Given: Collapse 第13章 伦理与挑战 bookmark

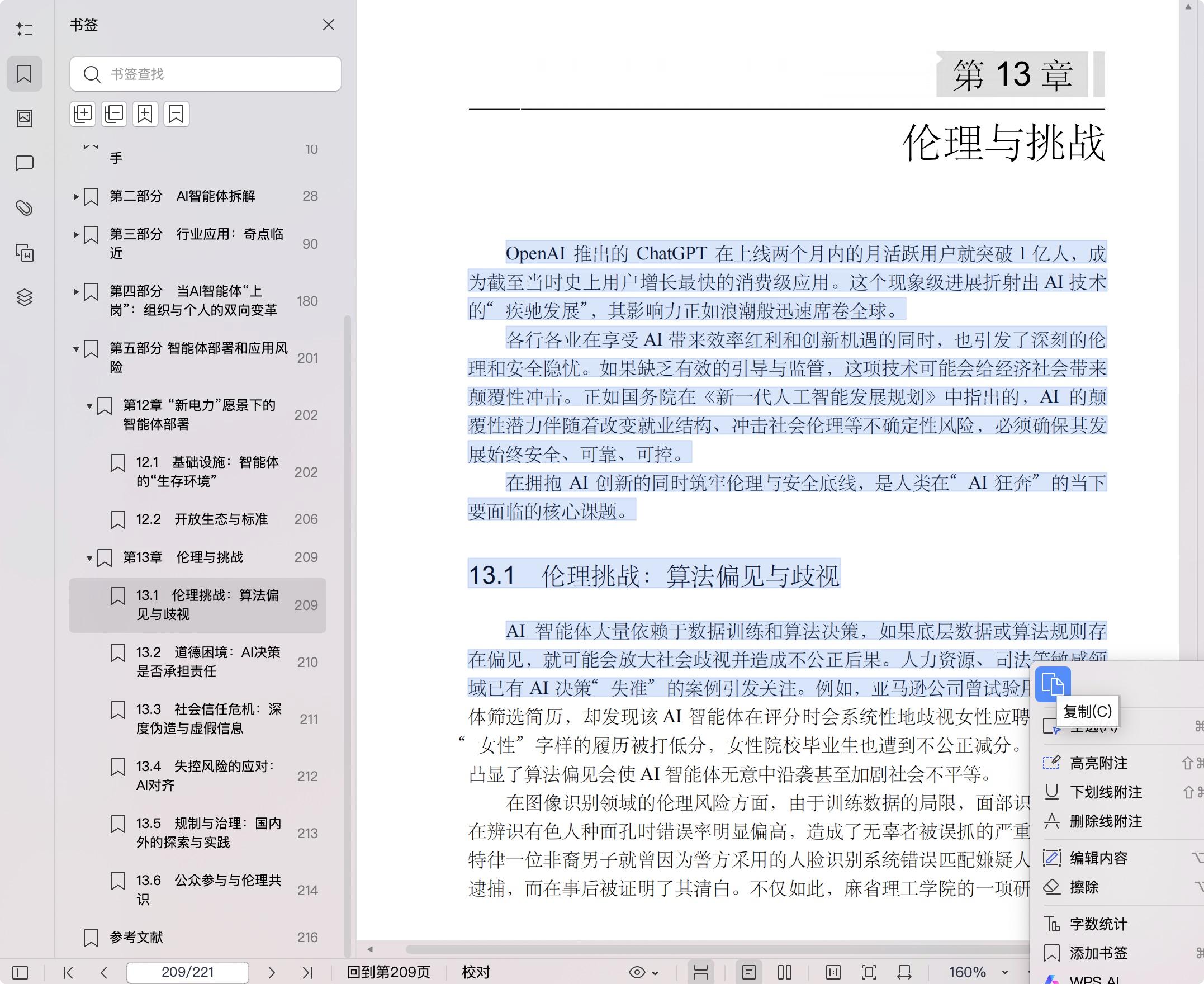Looking at the screenshot, I should [89, 558].
